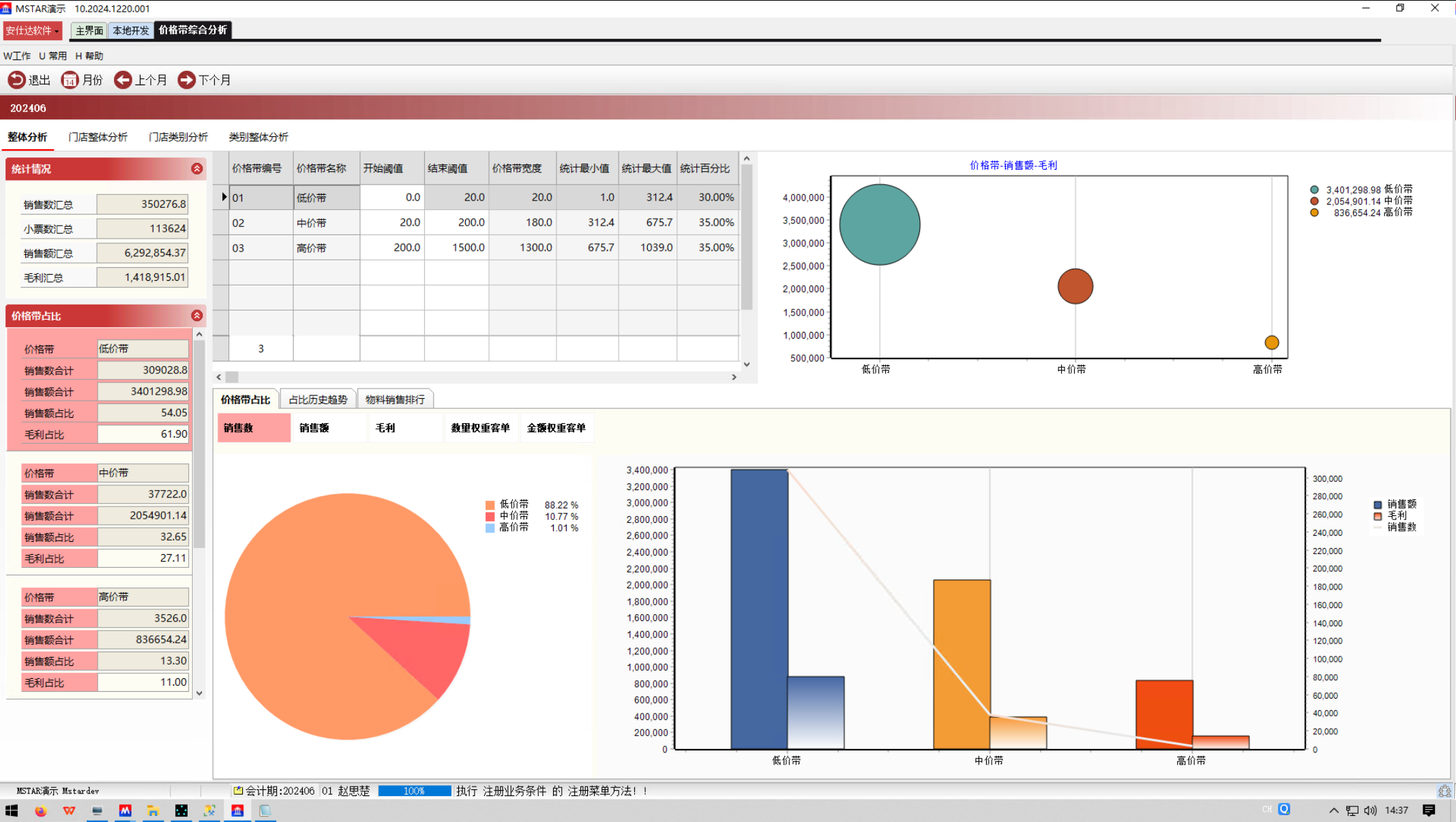Click the 物料销售排行 tab
The image size is (1456, 822).
pyautogui.click(x=395, y=399)
